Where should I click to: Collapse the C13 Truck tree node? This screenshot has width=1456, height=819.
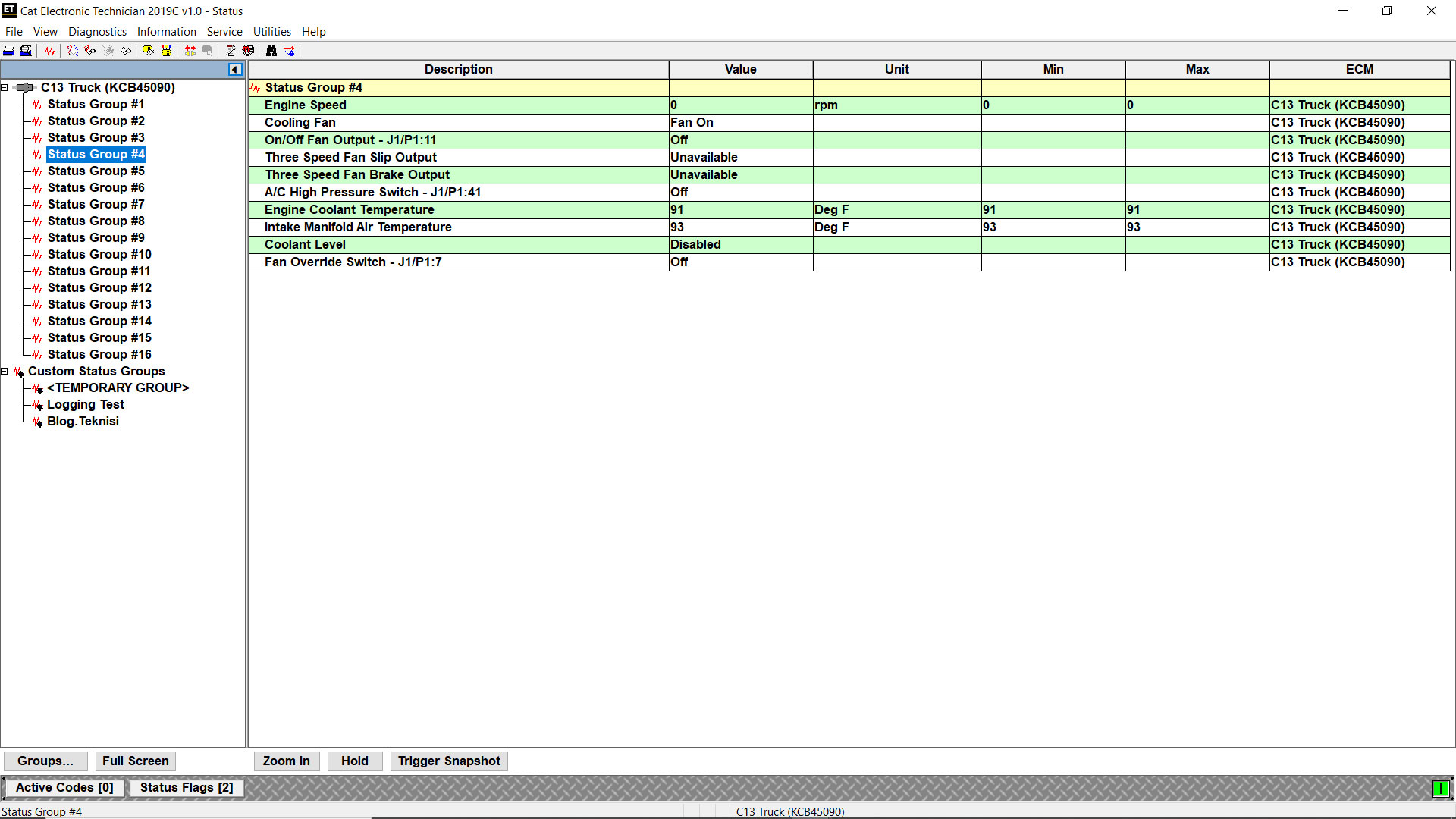point(5,88)
